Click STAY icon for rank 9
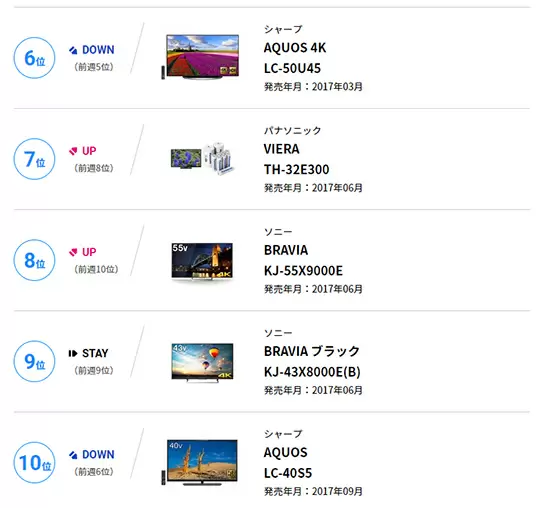 pos(73,353)
